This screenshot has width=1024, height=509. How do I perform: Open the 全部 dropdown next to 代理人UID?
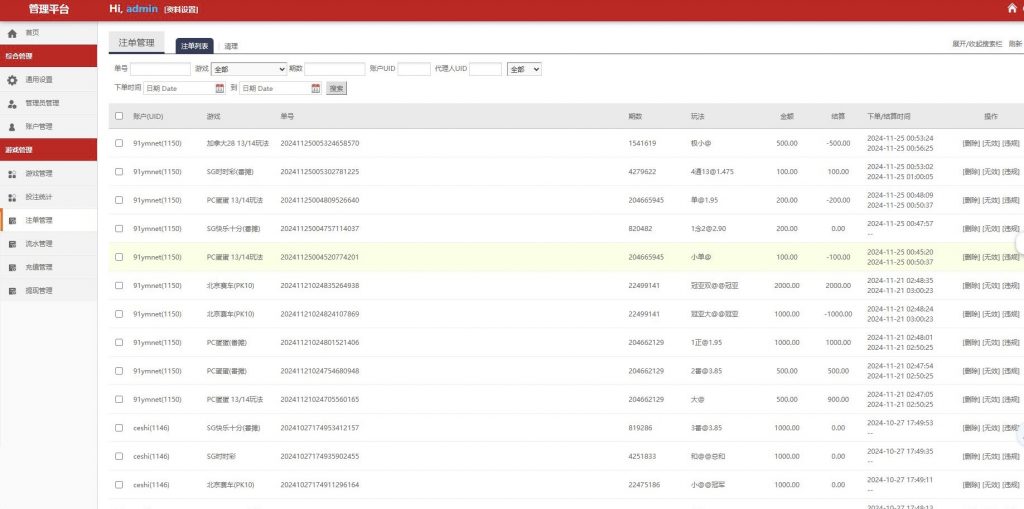point(524,69)
